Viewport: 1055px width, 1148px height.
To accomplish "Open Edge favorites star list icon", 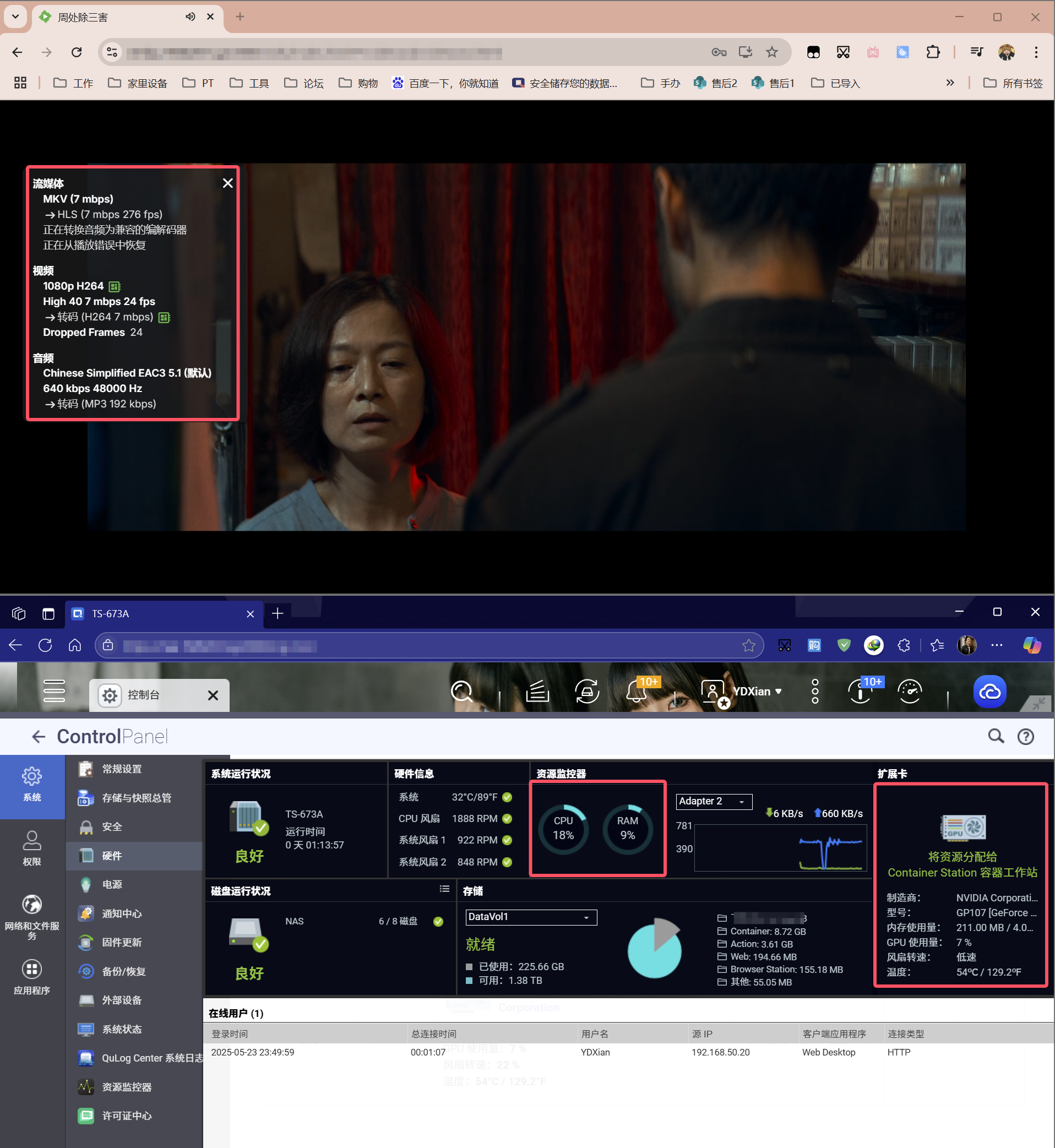I will (937, 645).
